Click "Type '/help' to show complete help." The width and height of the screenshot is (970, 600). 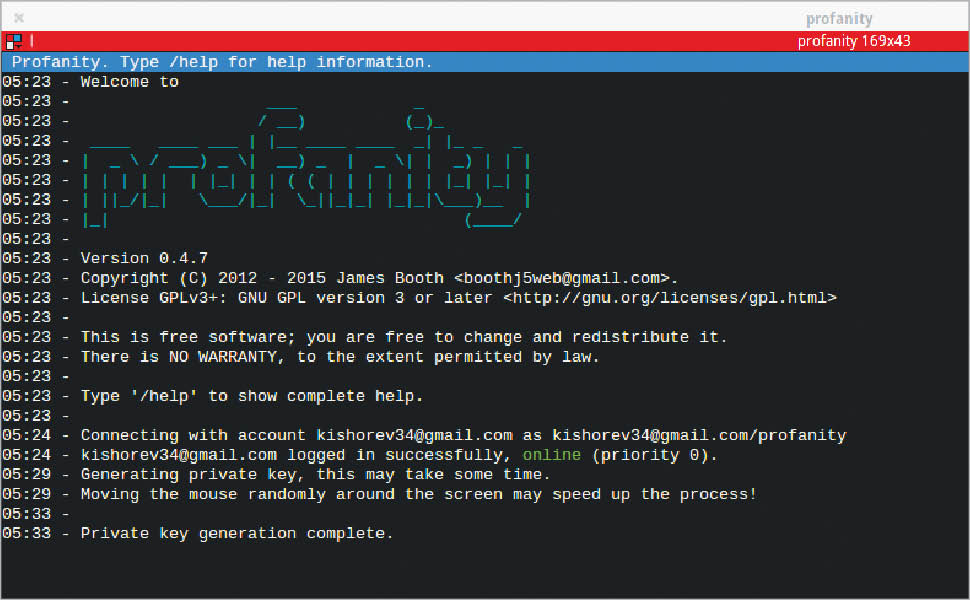[252, 396]
